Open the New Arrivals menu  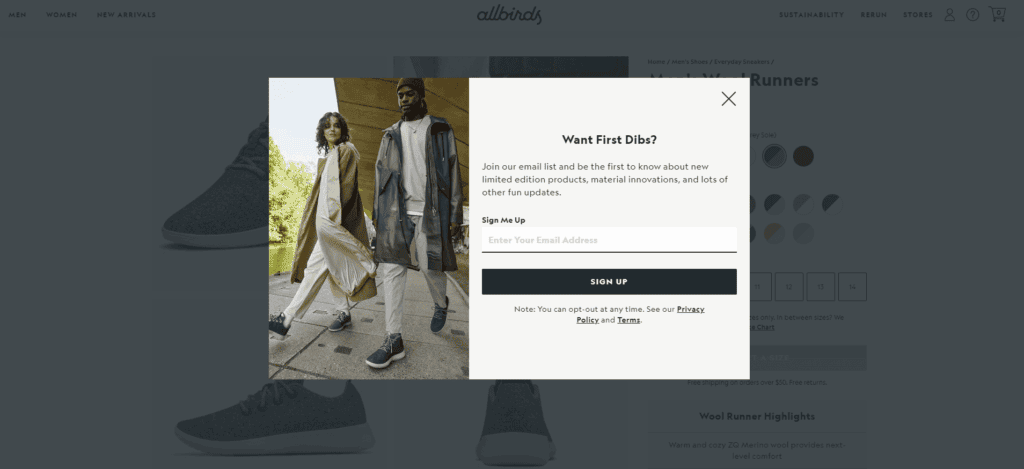click(126, 15)
